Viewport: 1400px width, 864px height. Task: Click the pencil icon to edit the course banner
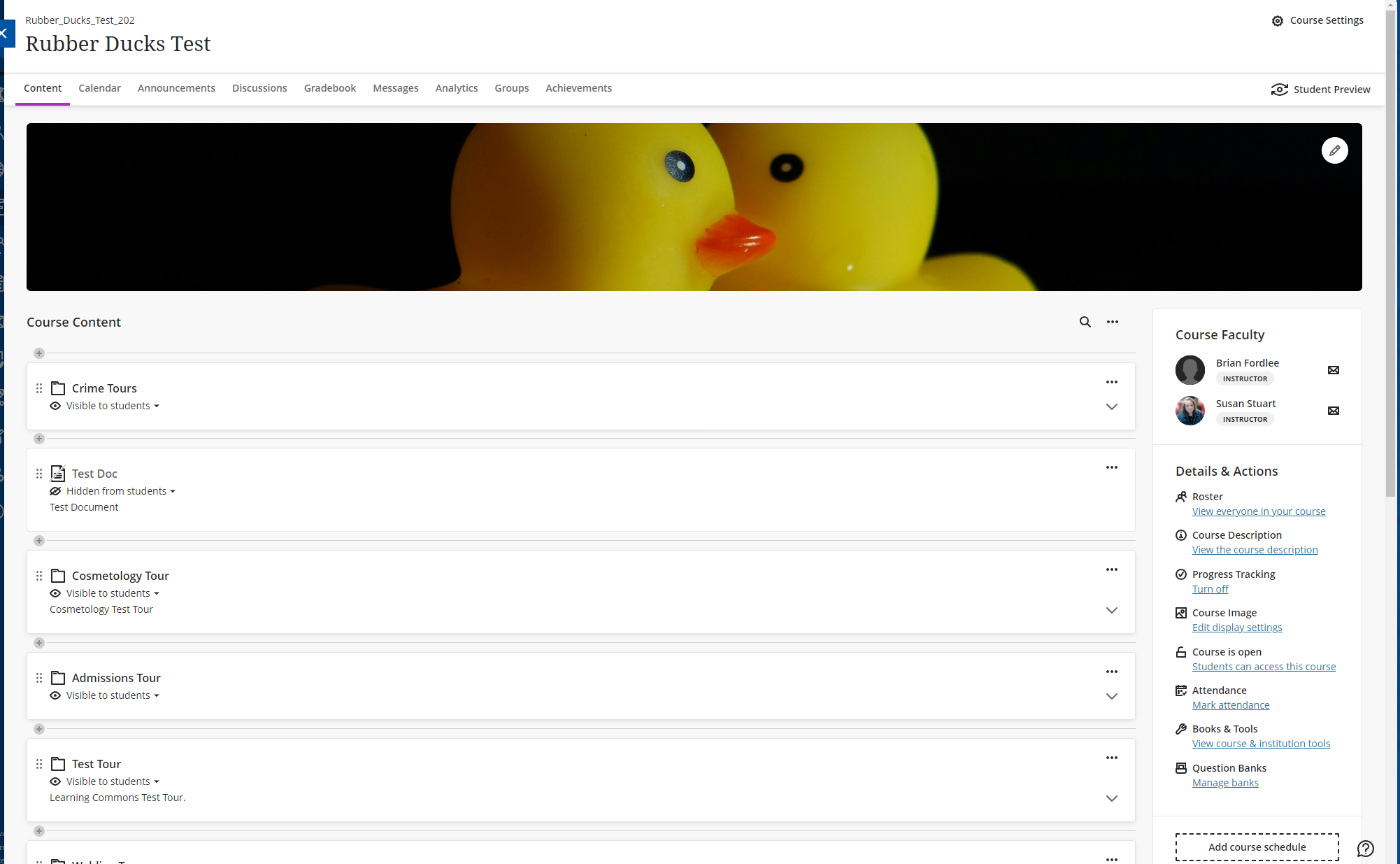1334,150
